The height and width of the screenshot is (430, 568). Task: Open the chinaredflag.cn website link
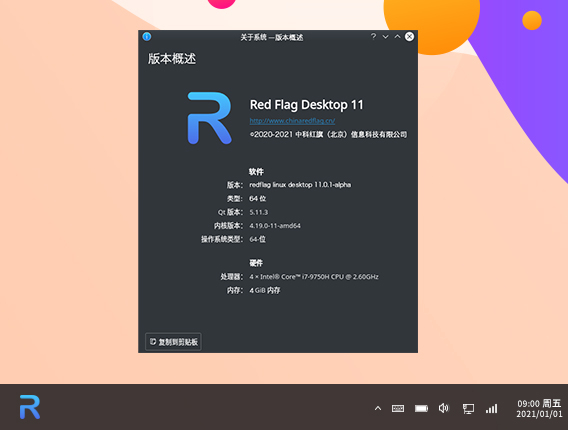point(292,121)
